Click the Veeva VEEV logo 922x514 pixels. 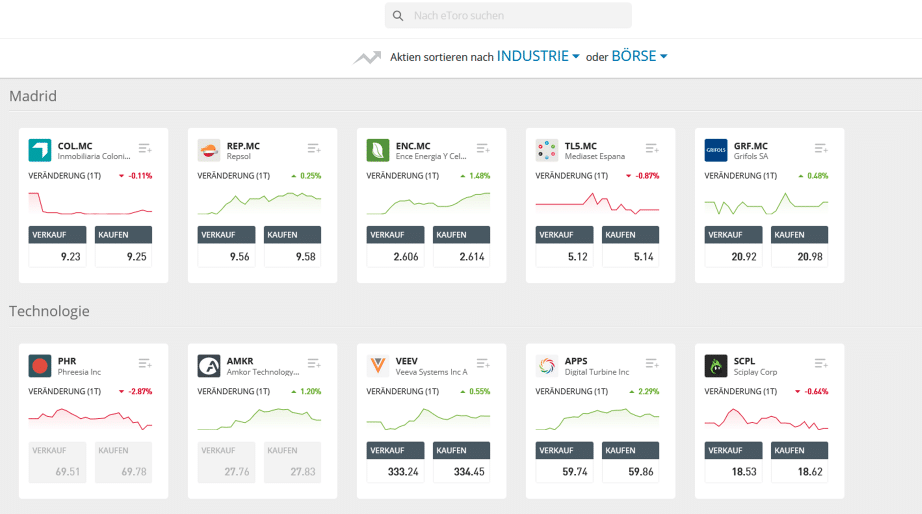click(378, 366)
